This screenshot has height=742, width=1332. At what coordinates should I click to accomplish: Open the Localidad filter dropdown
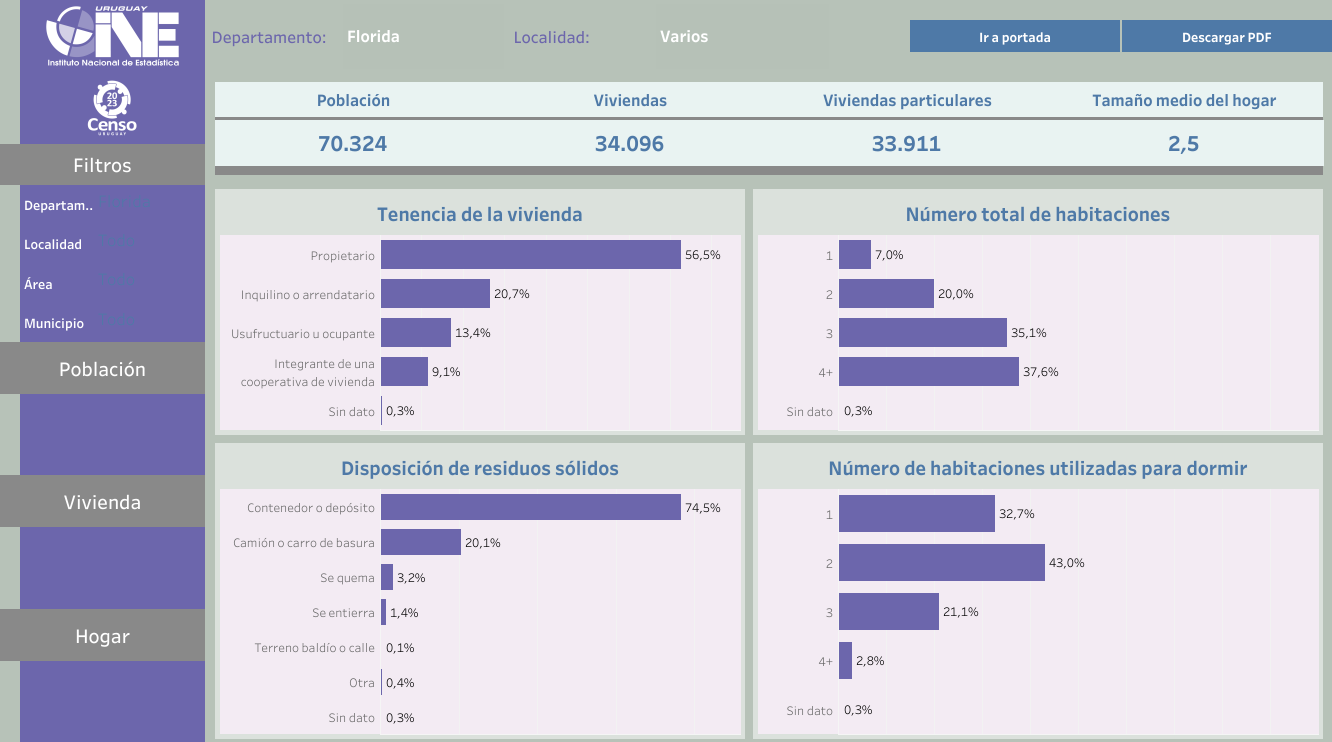coord(117,243)
